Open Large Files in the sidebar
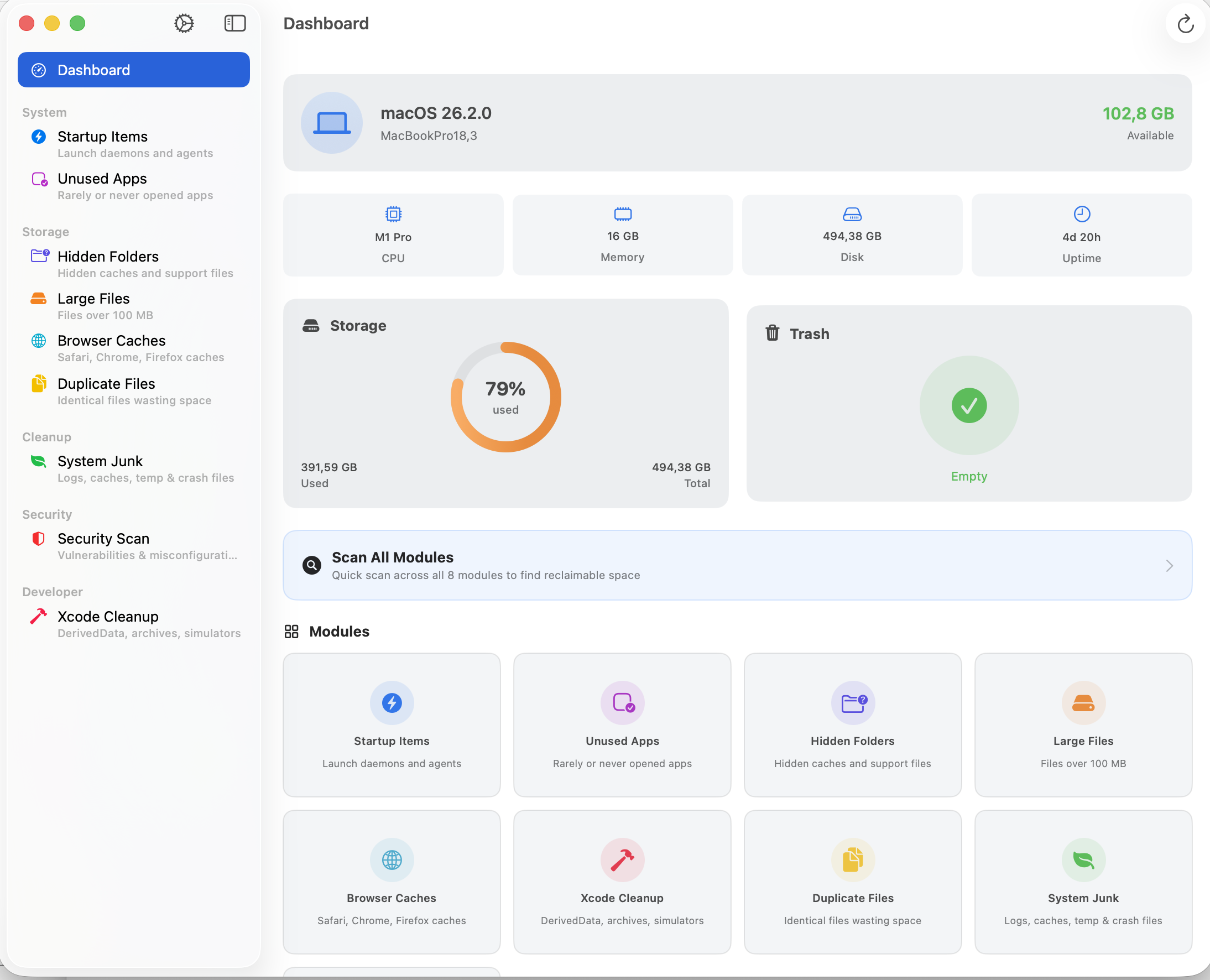The height and width of the screenshot is (980, 1210). click(x=134, y=306)
